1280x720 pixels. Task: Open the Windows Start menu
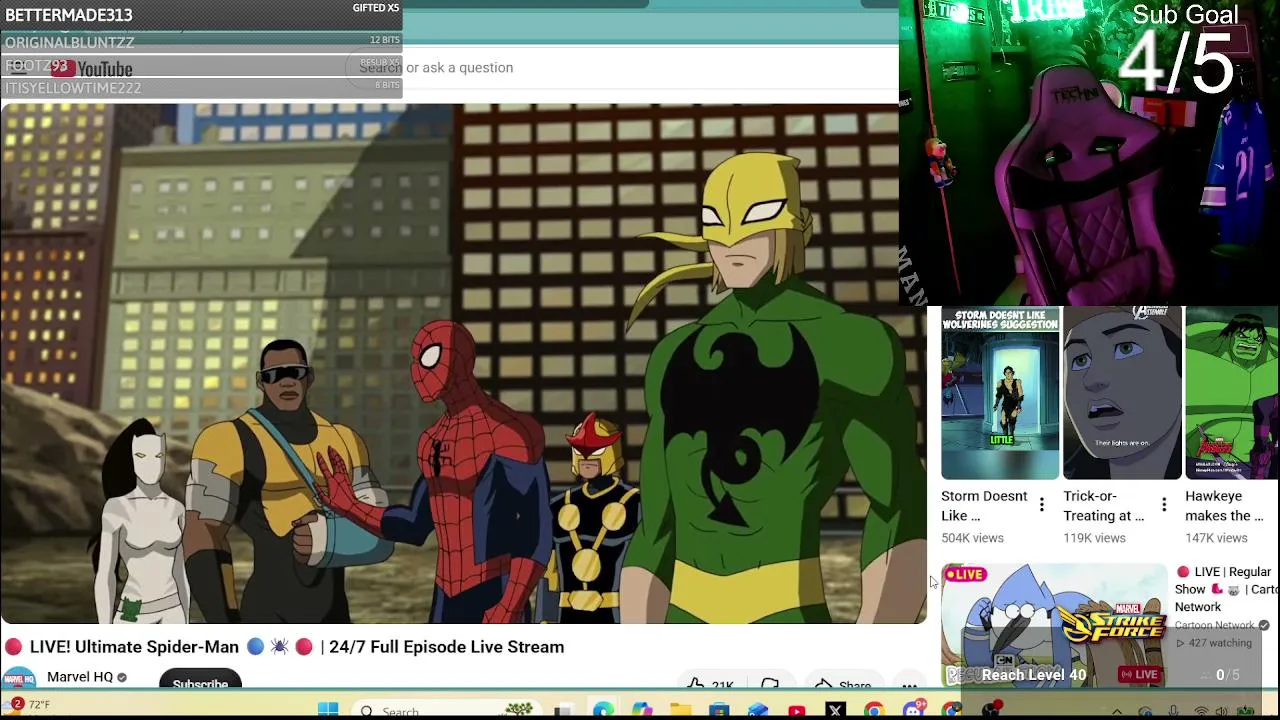328,710
